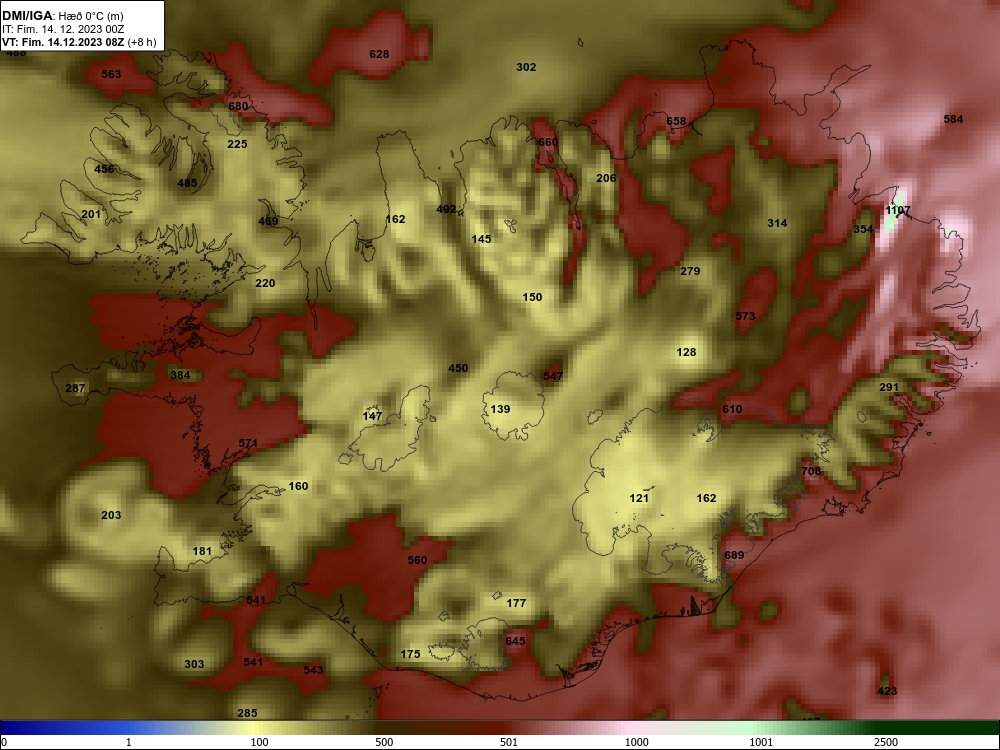
Task: Click the initial time line 'IT: Fim. 14. 12. 2023 00Z'
Action: click(59, 29)
